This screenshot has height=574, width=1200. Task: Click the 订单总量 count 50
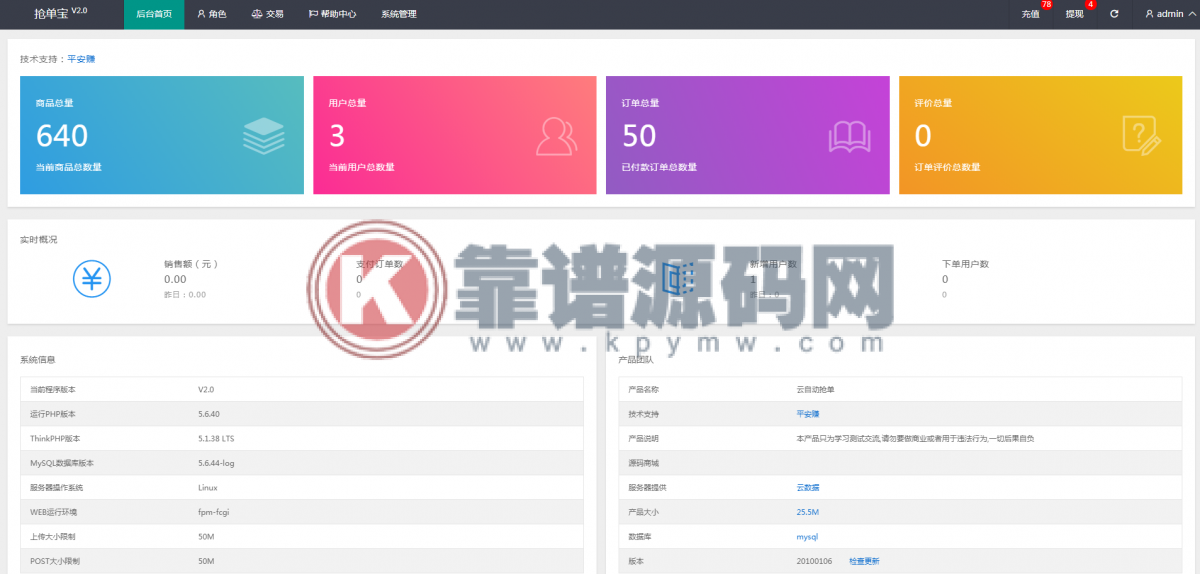pos(640,135)
